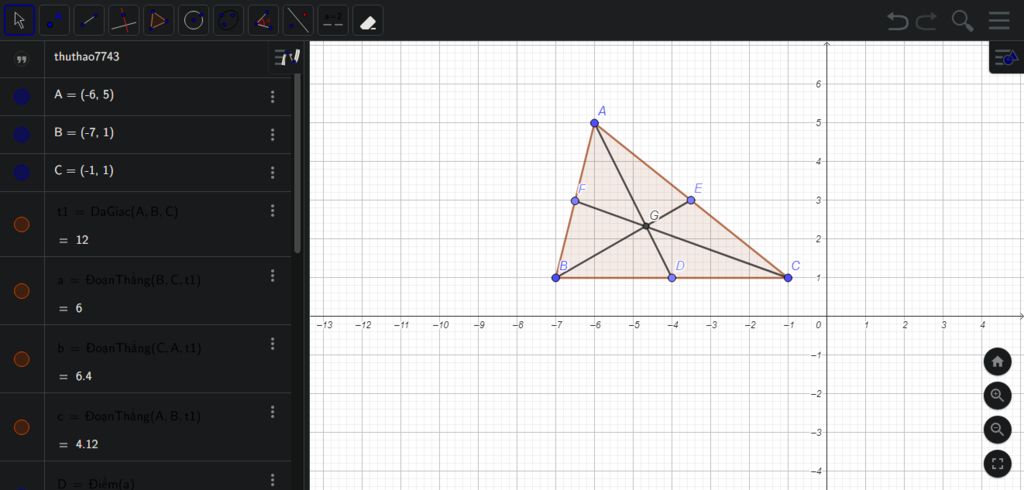1024x490 pixels.
Task: Open algebra view style options
Action: (x=287, y=57)
